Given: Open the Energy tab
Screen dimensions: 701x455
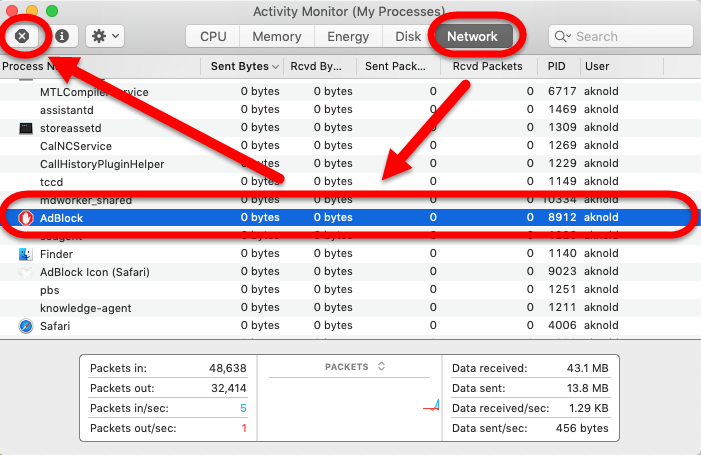Looking at the screenshot, I should [x=349, y=37].
